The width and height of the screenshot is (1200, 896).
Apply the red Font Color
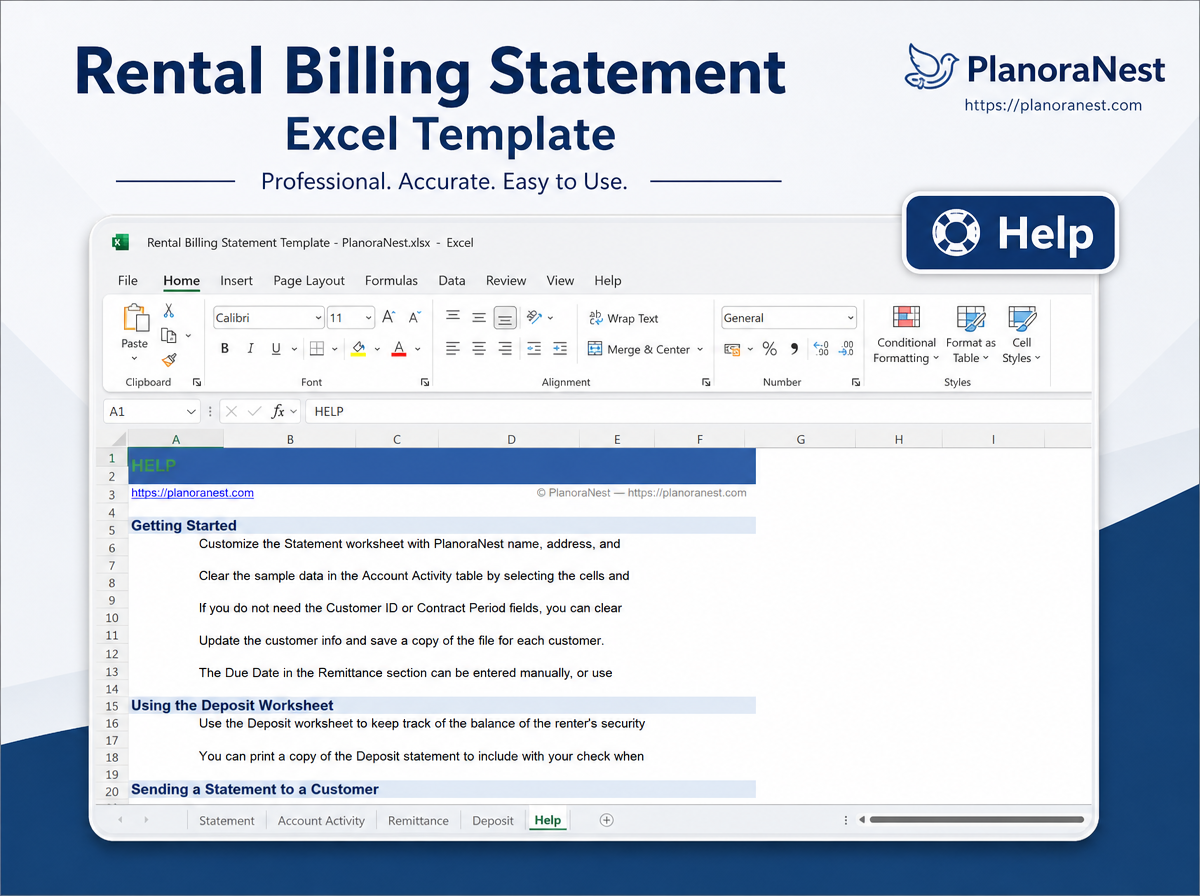point(399,349)
